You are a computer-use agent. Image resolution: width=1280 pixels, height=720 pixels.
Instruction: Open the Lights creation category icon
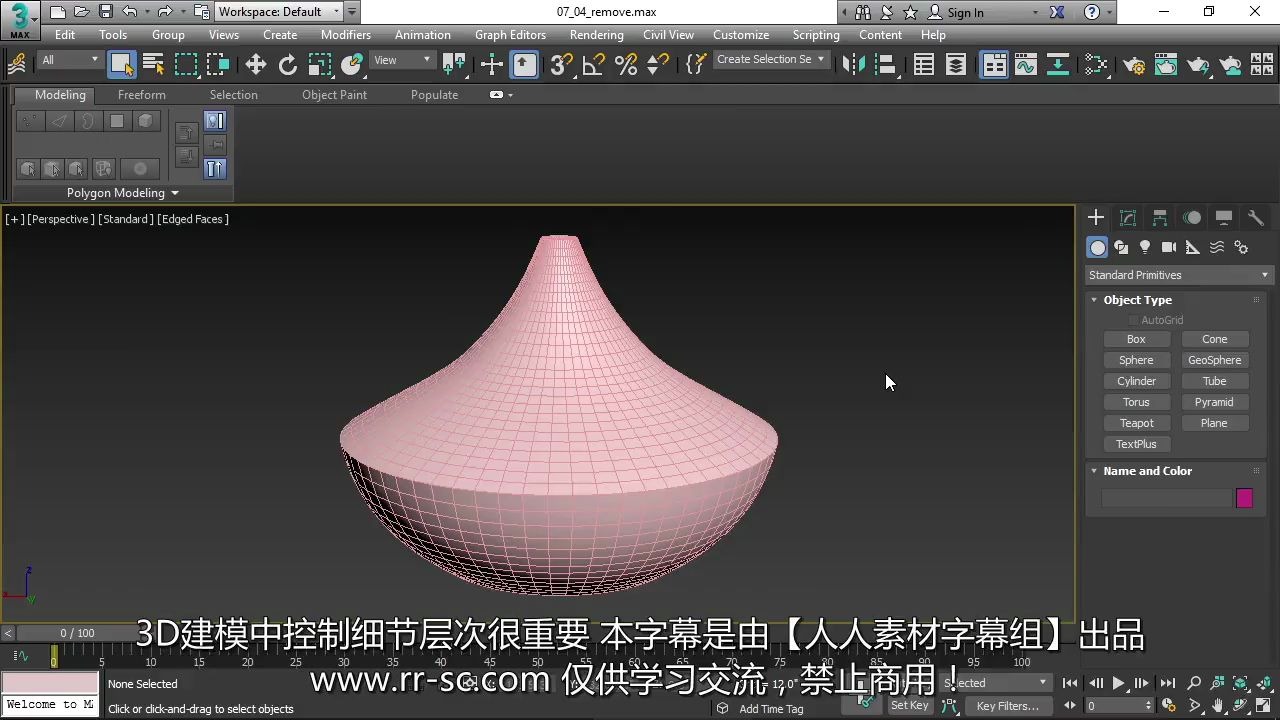pos(1145,247)
